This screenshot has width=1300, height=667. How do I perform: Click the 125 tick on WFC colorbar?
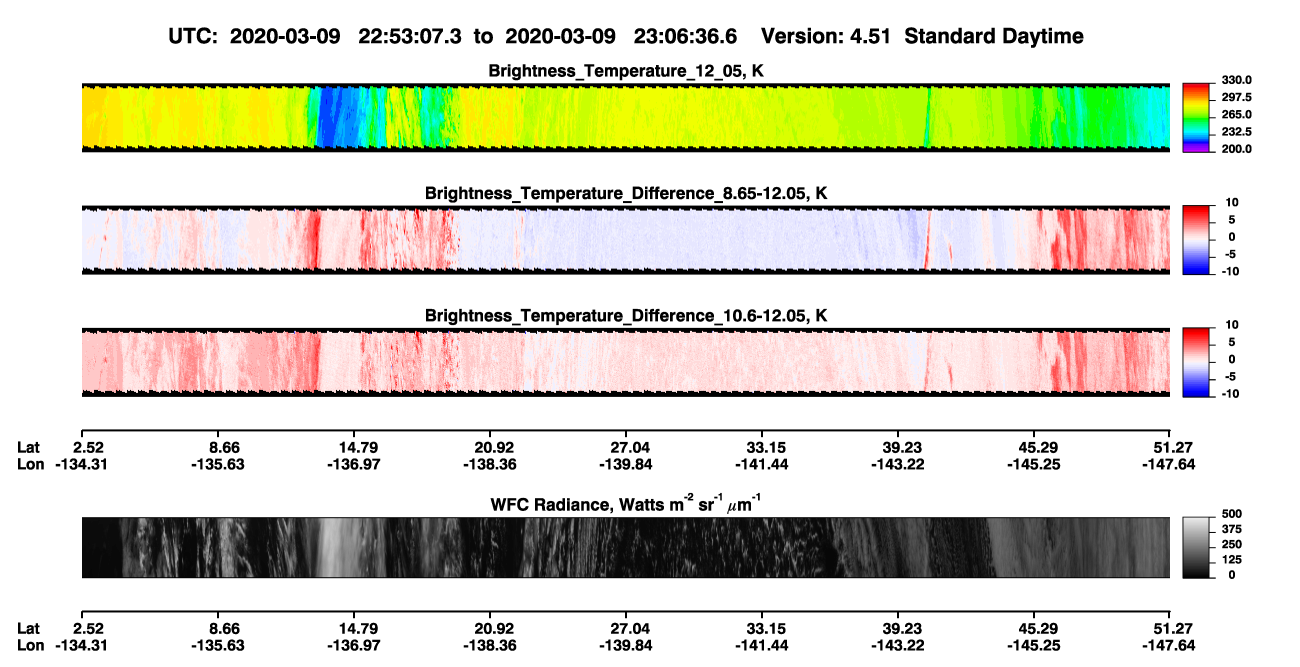coord(1231,559)
